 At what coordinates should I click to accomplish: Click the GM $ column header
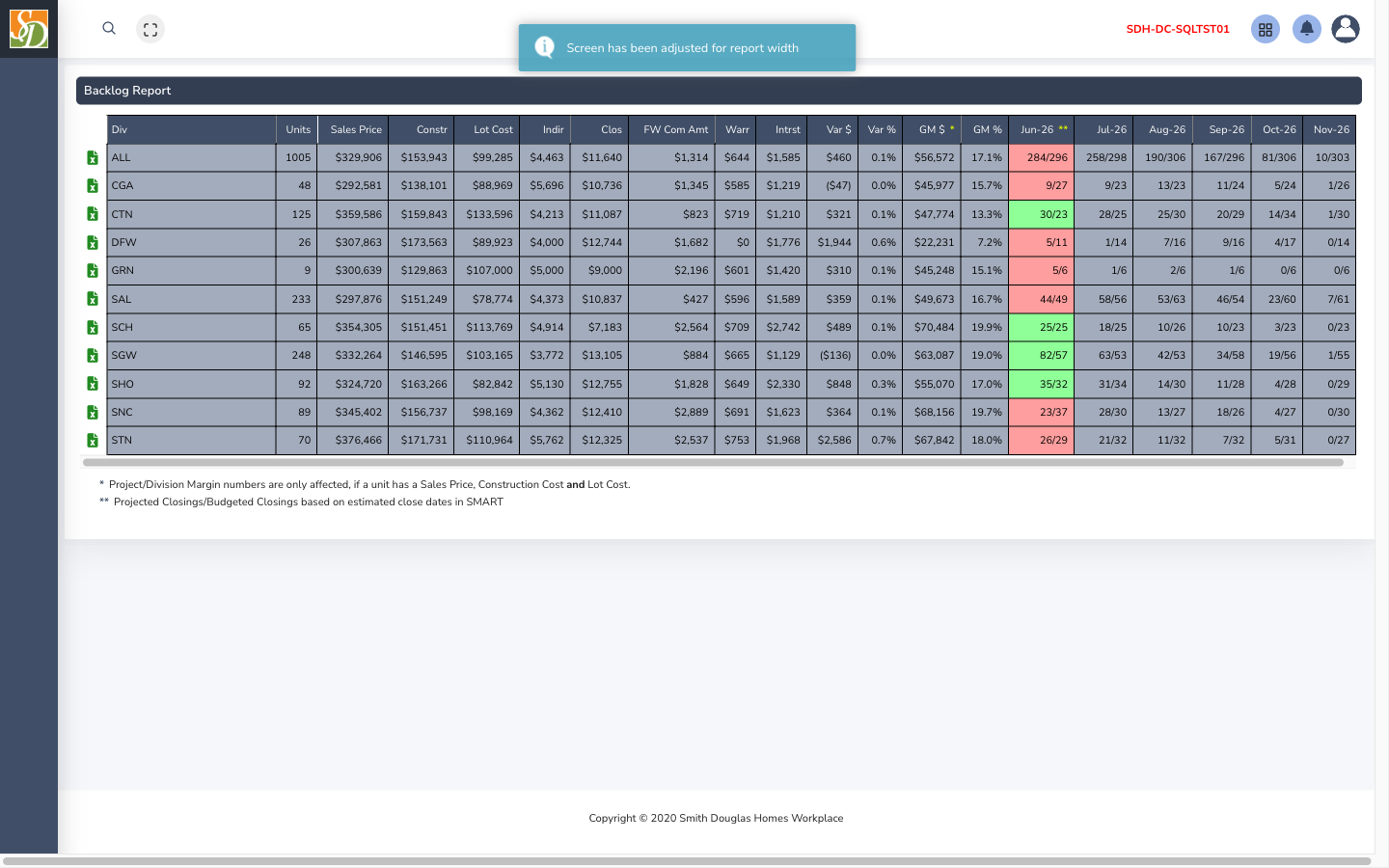point(932,129)
